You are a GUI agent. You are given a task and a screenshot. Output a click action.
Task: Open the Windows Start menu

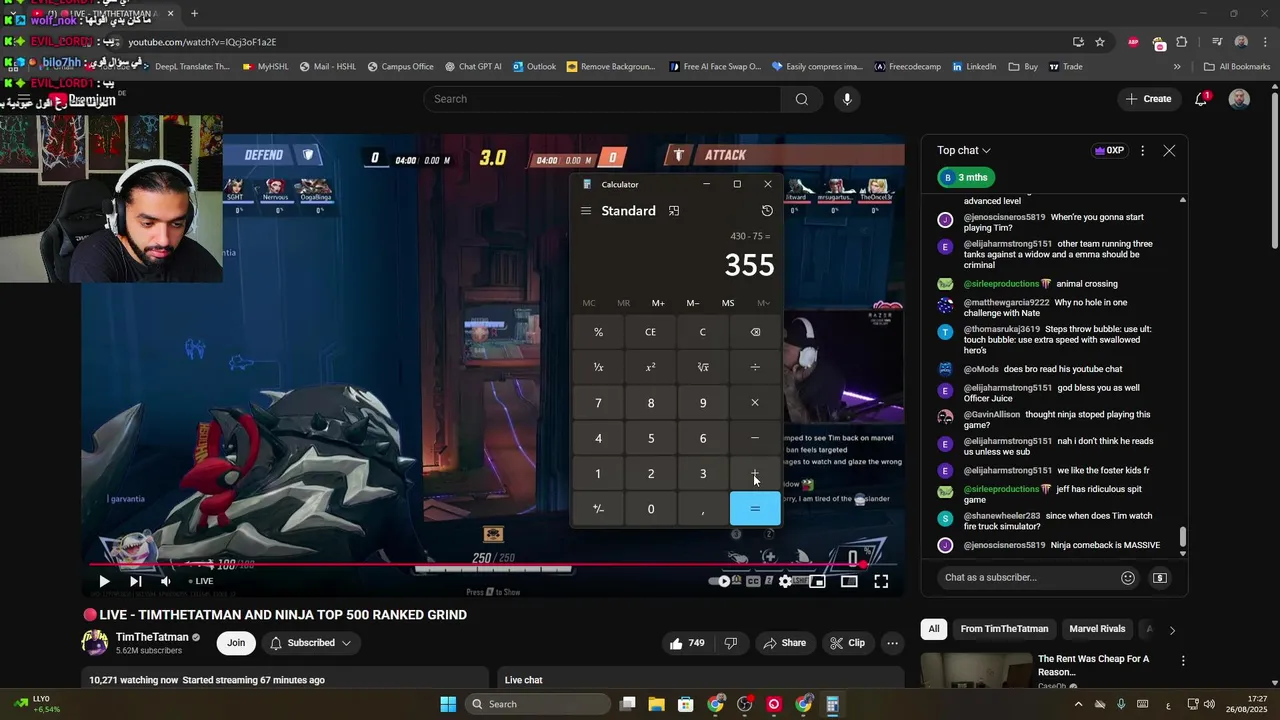click(x=448, y=704)
